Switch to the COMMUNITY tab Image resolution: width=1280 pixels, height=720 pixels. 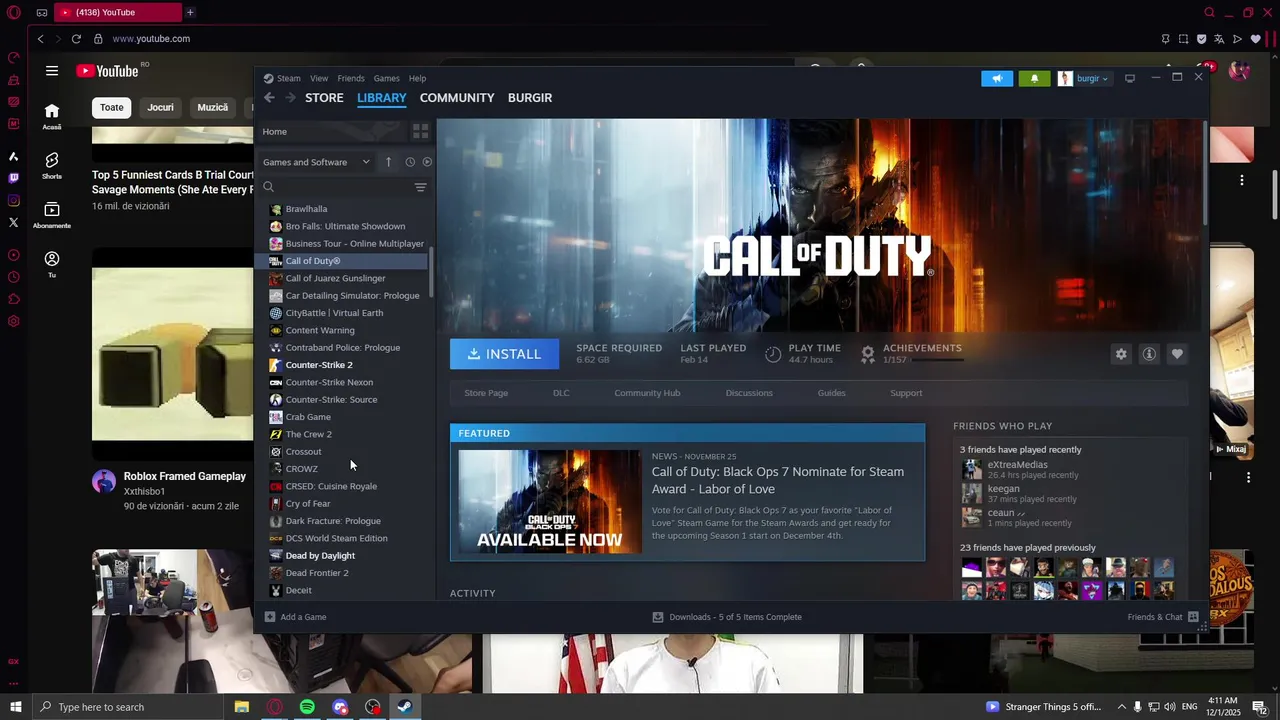(x=457, y=97)
